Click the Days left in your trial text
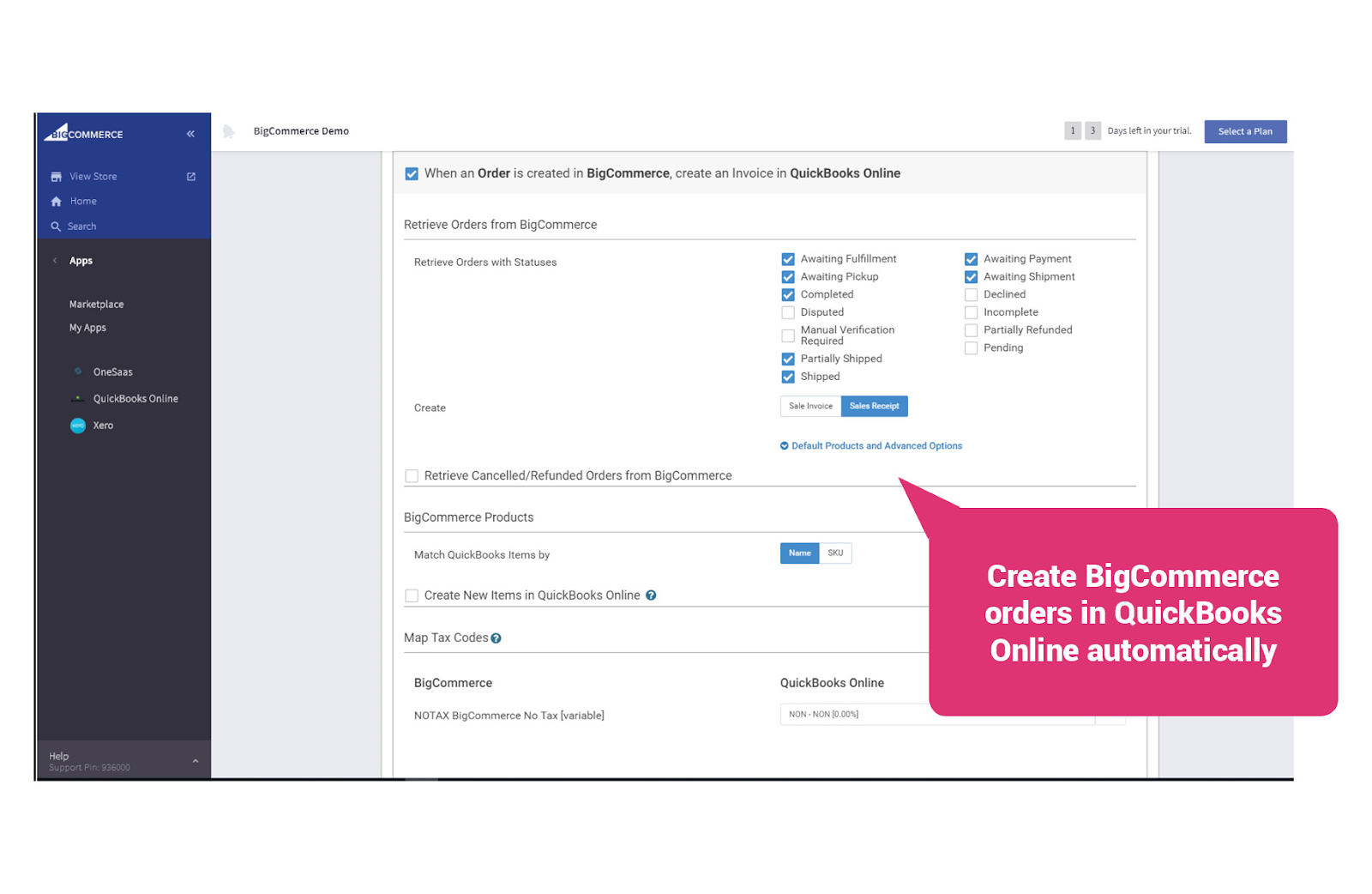1372x894 pixels. click(1149, 131)
